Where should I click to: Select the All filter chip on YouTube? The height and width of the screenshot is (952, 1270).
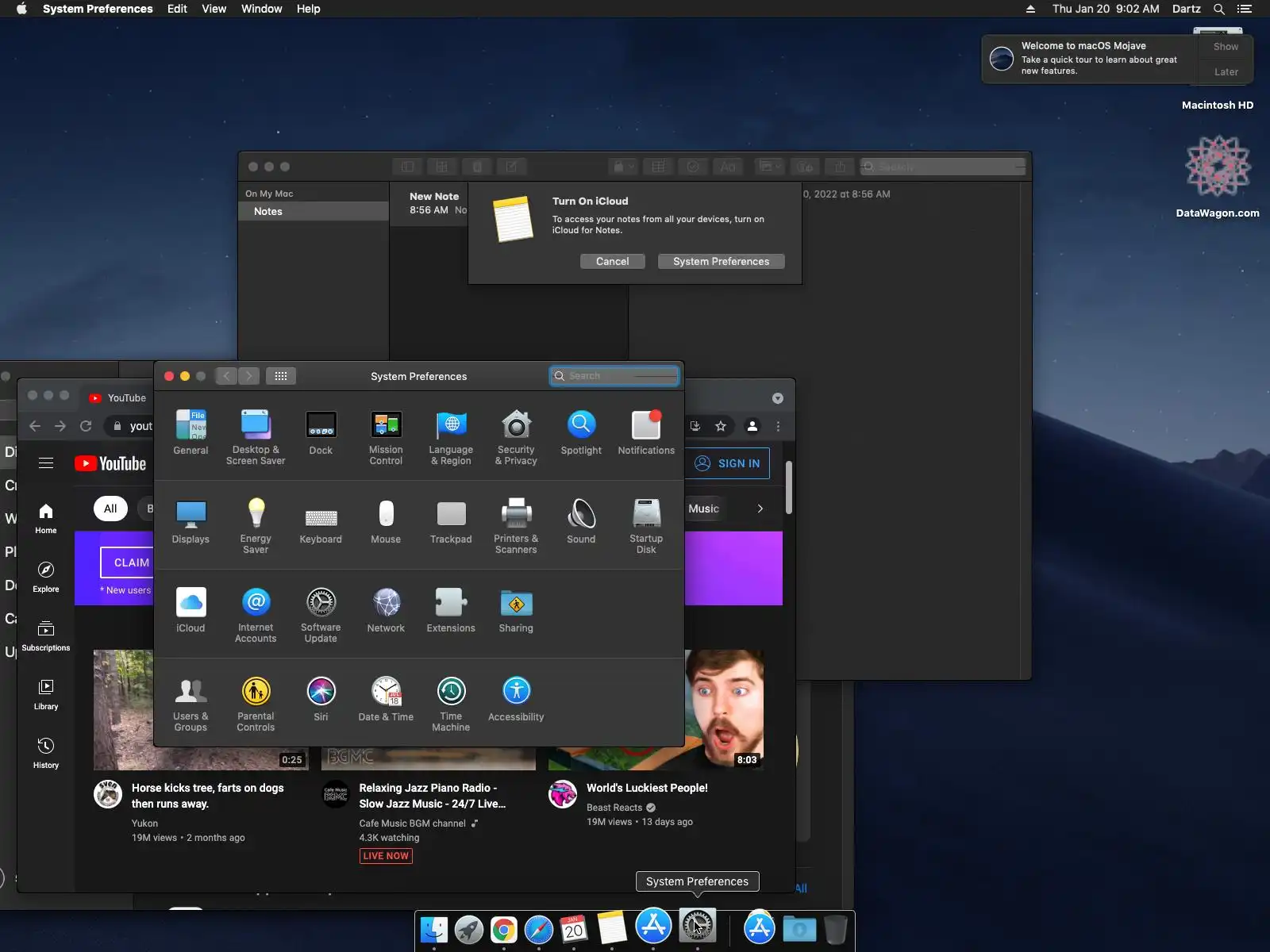110,509
